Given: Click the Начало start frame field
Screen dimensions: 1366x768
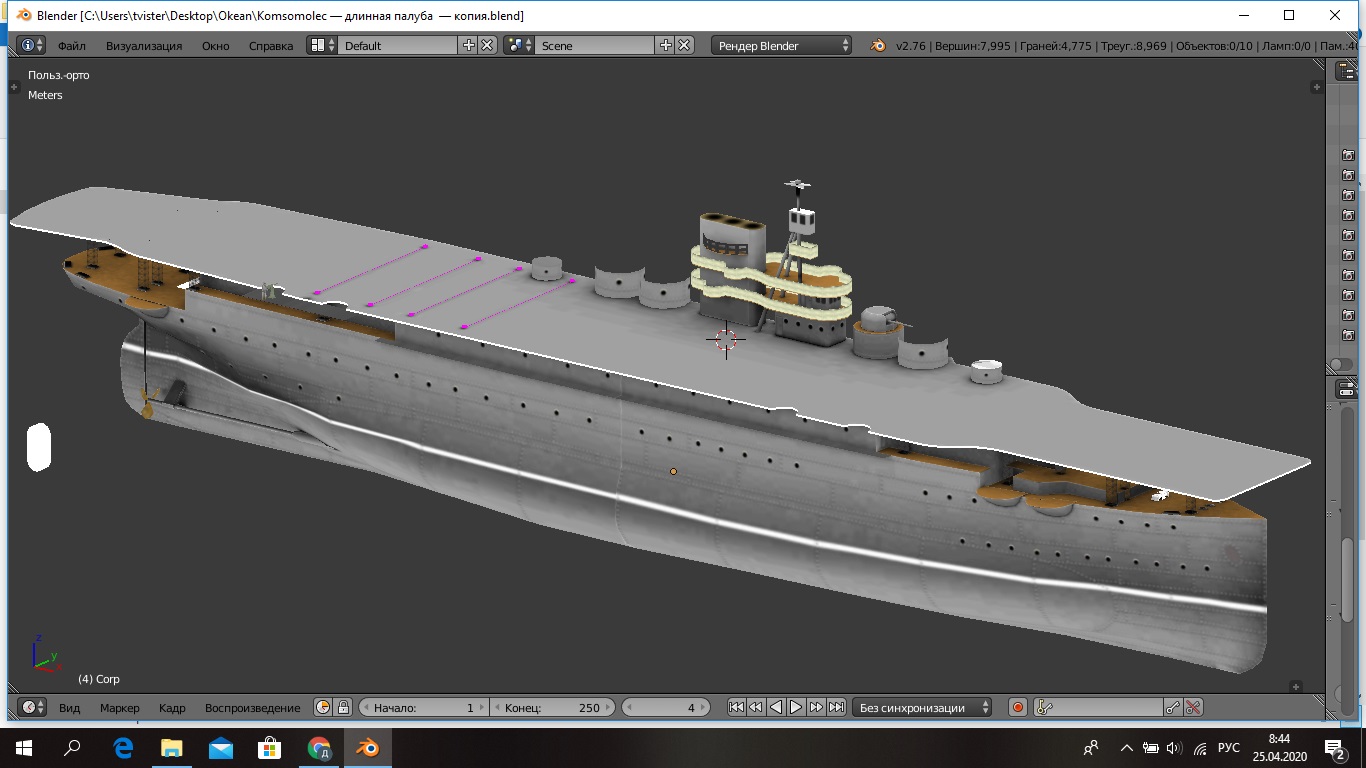Looking at the screenshot, I should click(x=424, y=707).
